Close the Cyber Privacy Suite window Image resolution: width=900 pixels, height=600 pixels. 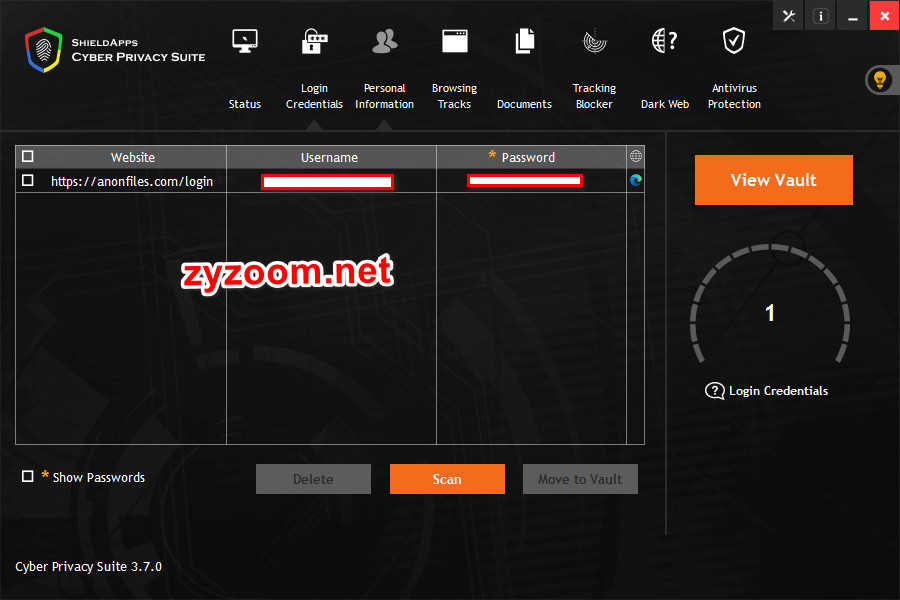point(885,16)
